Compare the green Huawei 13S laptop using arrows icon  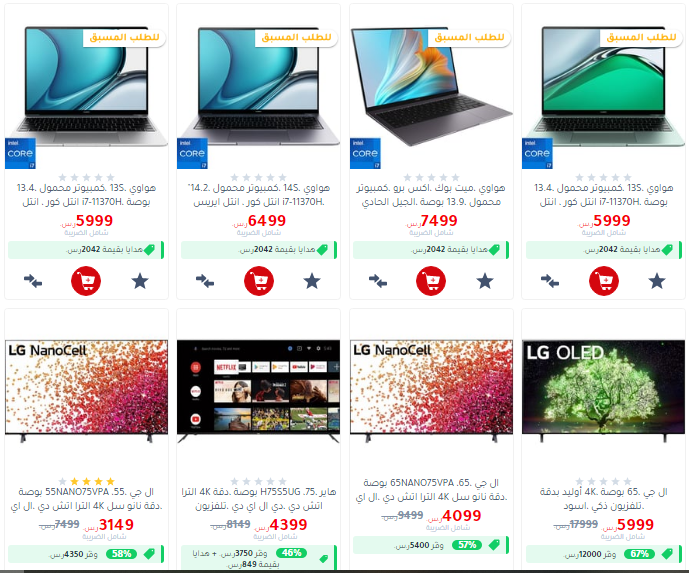[550, 281]
